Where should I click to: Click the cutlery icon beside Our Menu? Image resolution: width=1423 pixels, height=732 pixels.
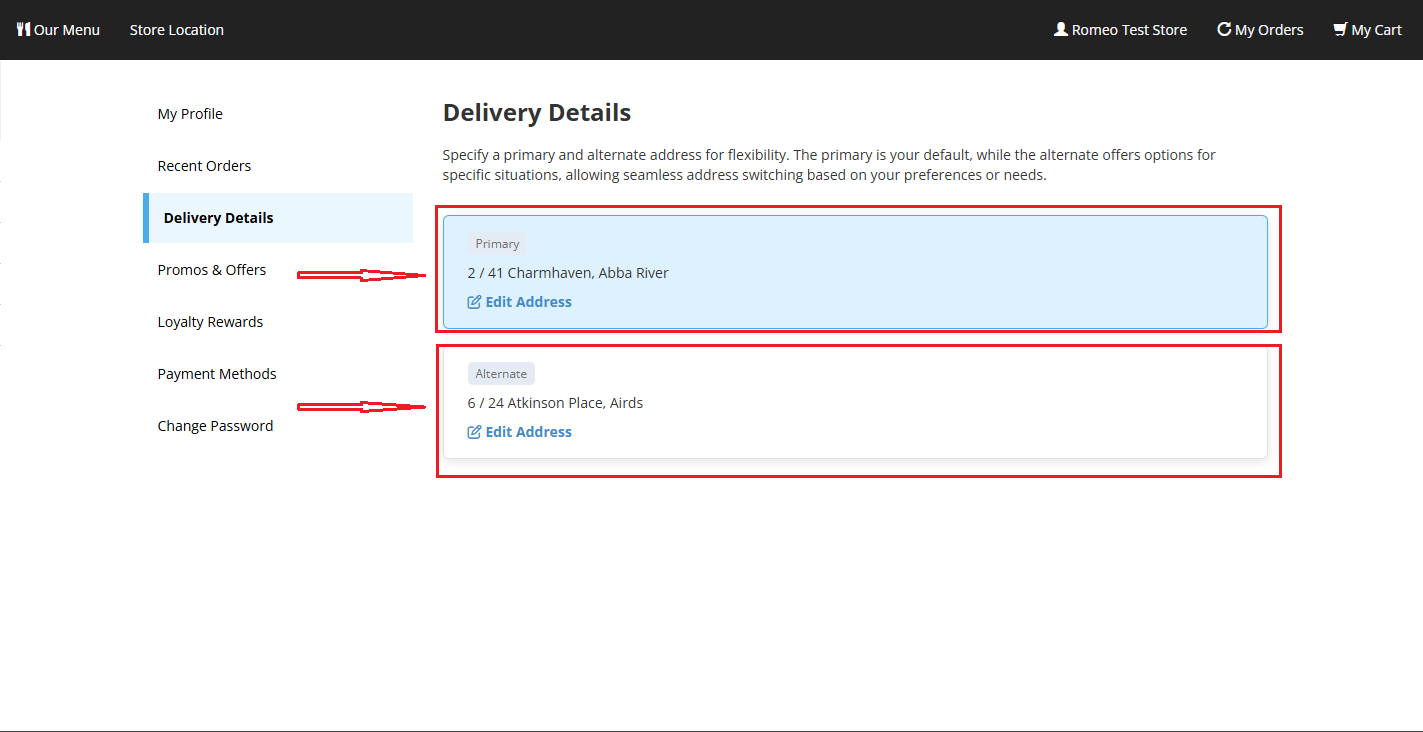click(24, 30)
